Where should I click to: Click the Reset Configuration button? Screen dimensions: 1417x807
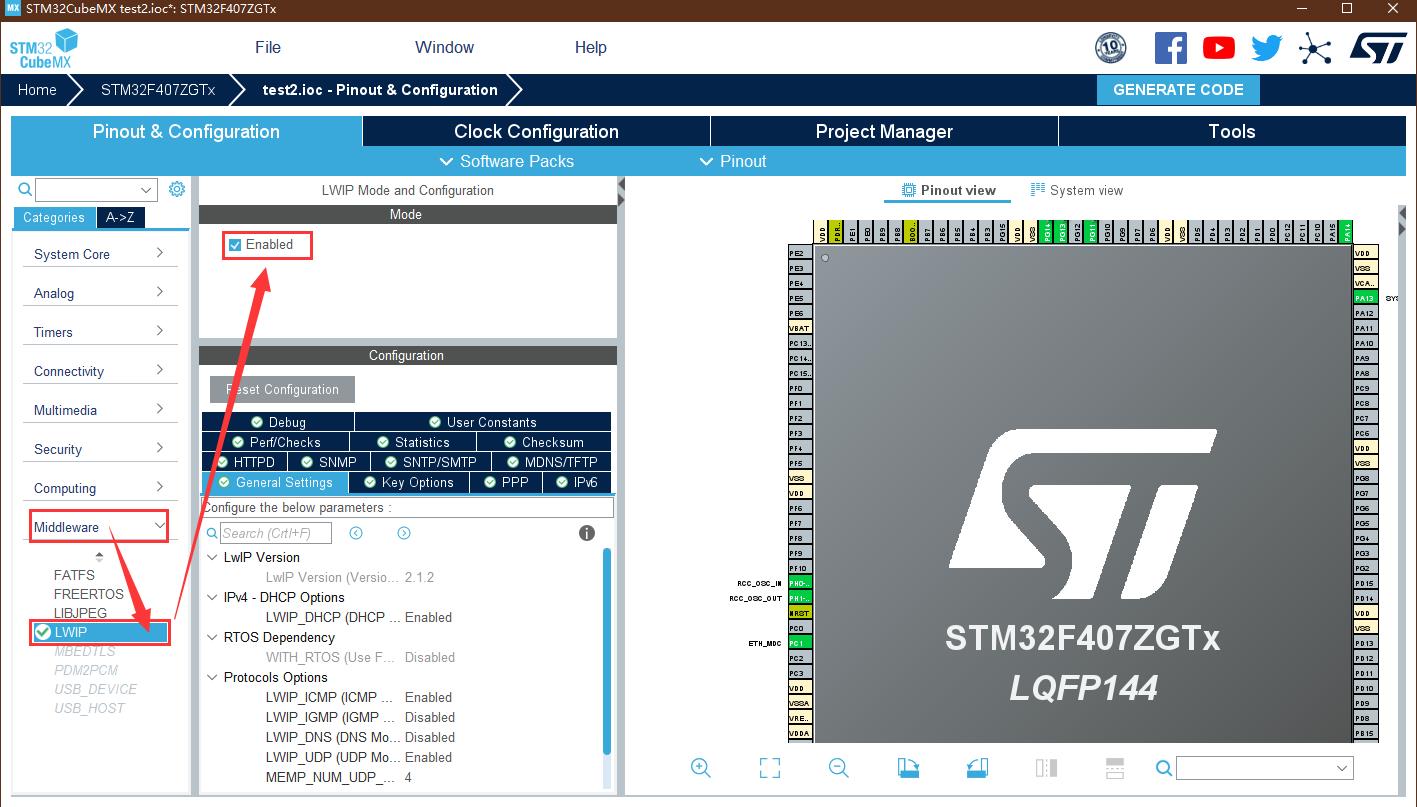[282, 389]
